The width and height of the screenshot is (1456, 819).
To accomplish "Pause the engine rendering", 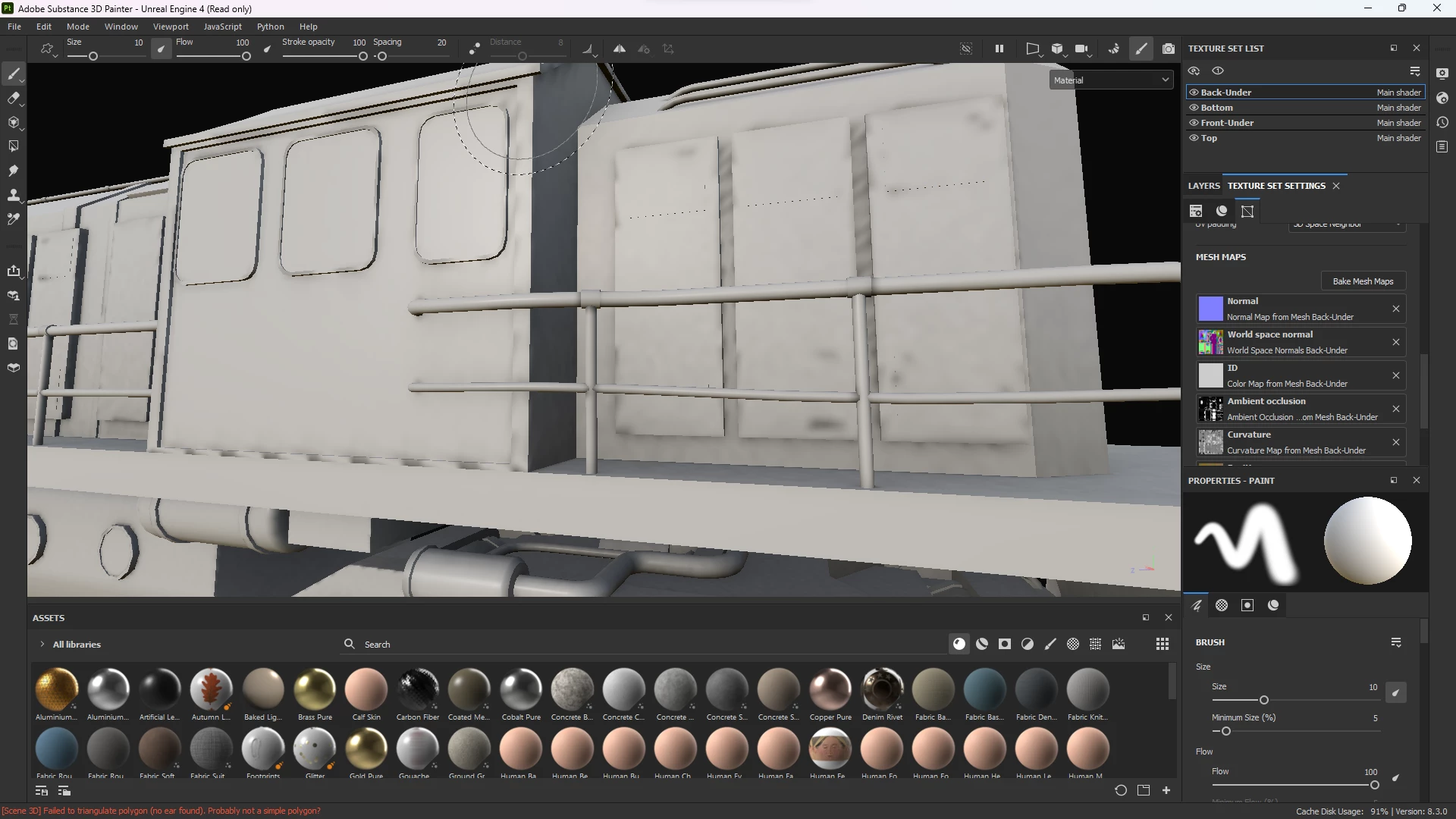I will (x=999, y=49).
